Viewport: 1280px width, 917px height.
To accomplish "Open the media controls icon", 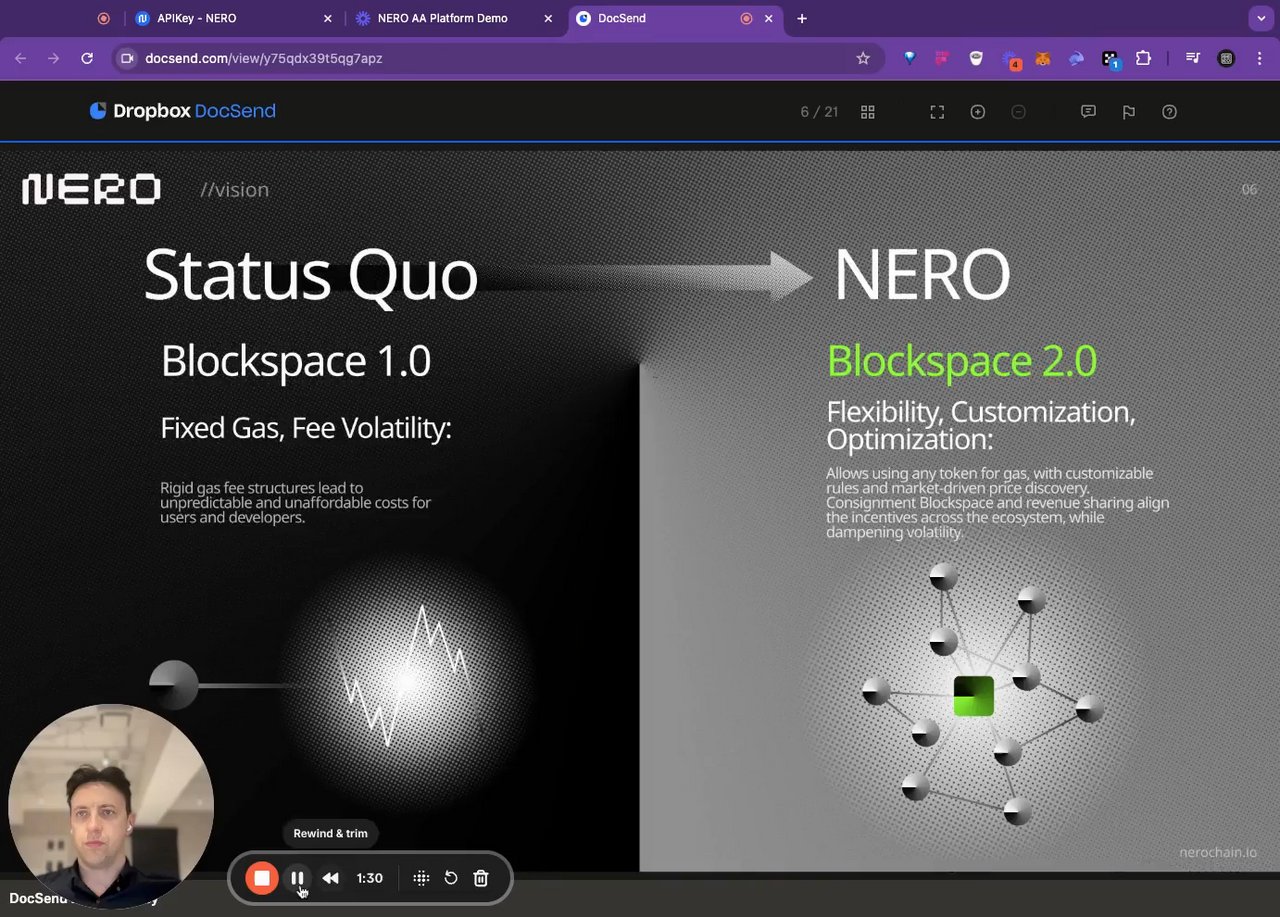I will 1192,58.
